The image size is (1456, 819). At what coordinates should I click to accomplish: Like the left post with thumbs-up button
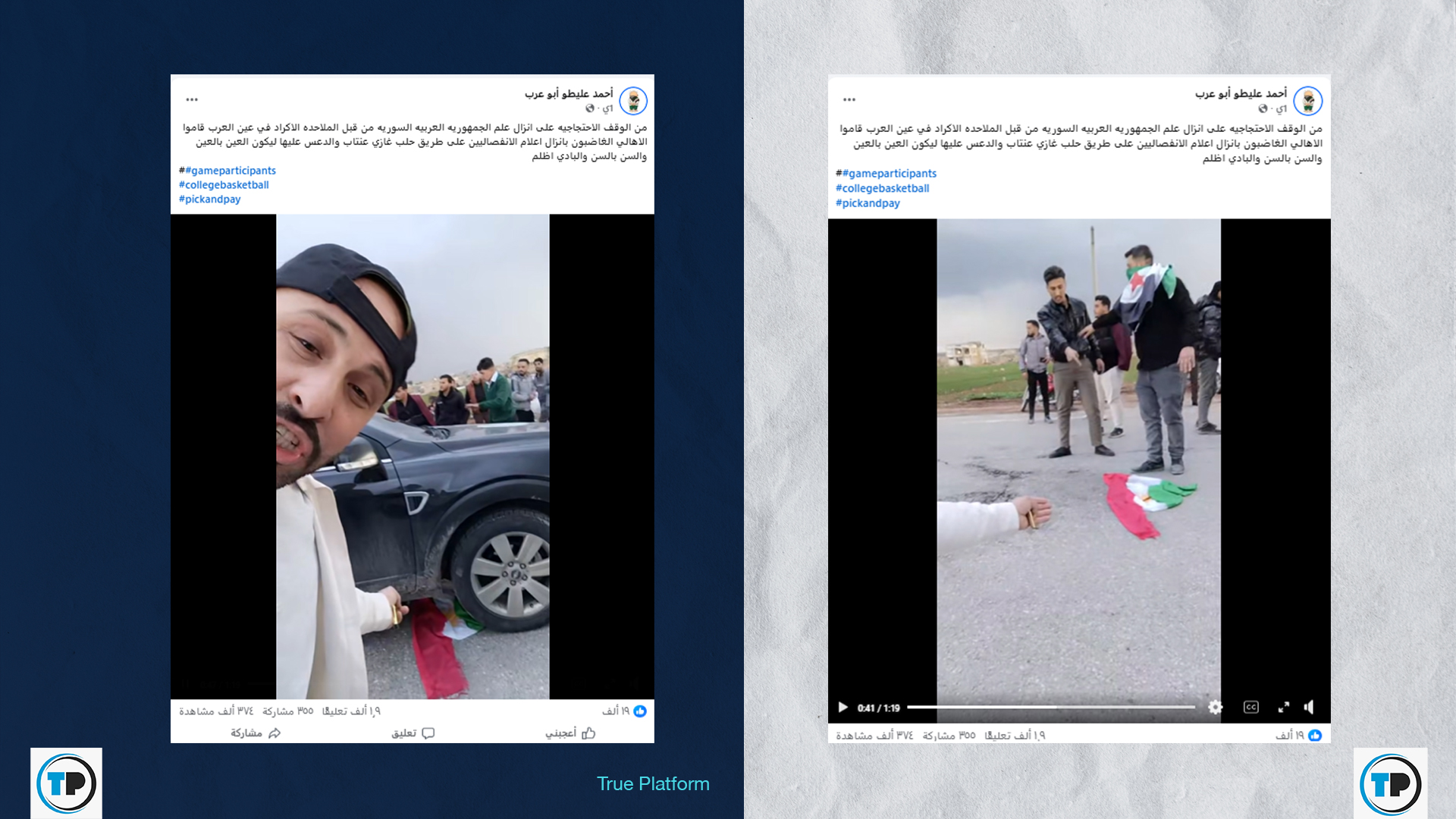tap(570, 733)
